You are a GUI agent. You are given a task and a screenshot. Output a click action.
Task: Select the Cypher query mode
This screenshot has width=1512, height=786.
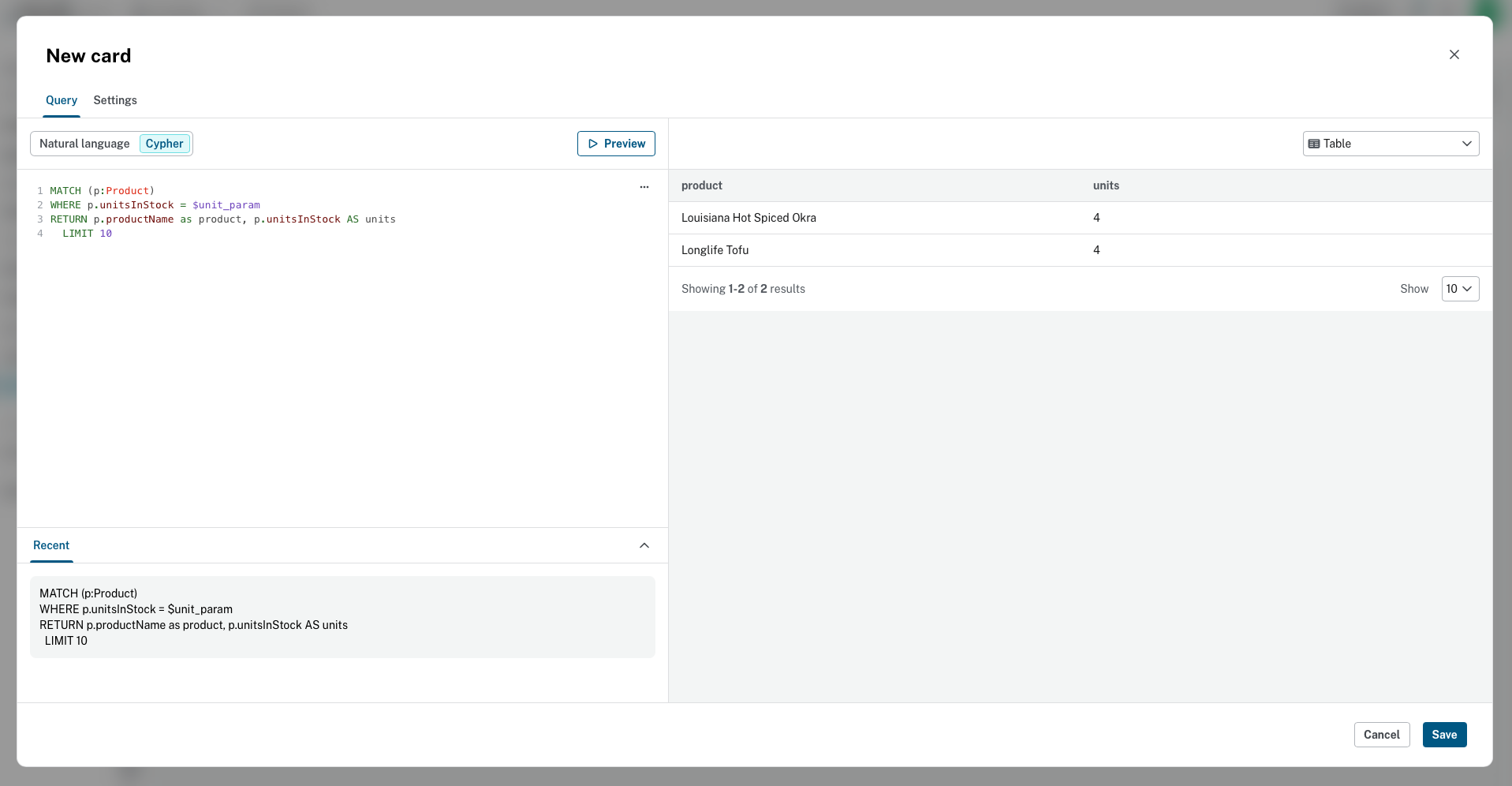pos(164,144)
